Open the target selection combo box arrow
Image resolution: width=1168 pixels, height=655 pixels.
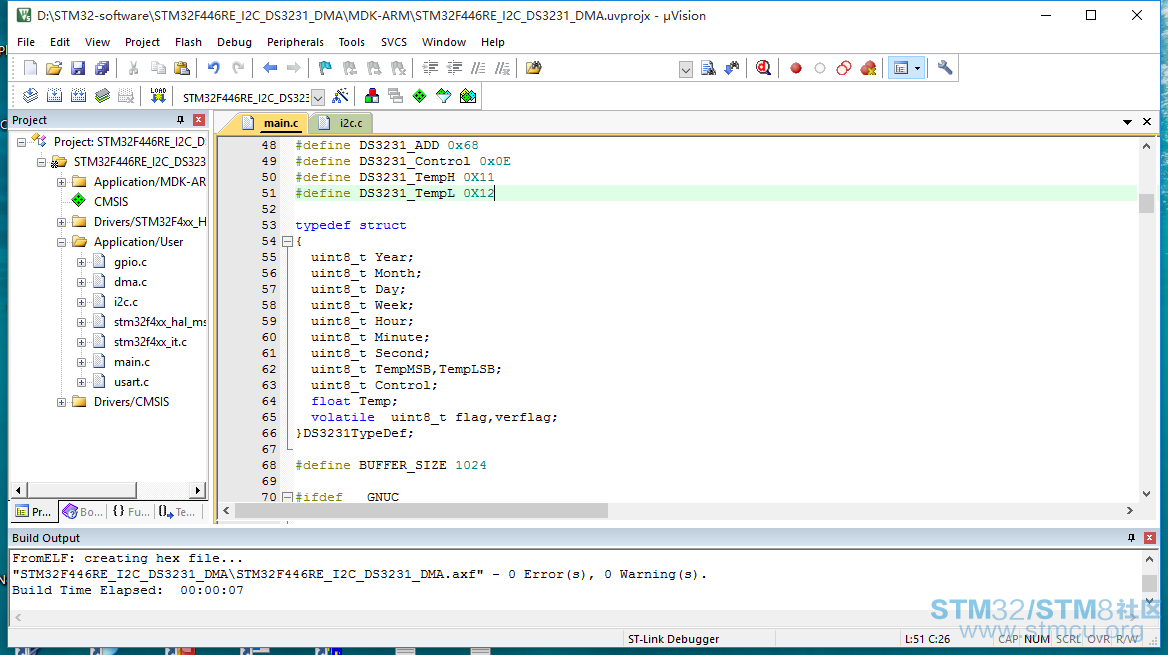point(318,98)
